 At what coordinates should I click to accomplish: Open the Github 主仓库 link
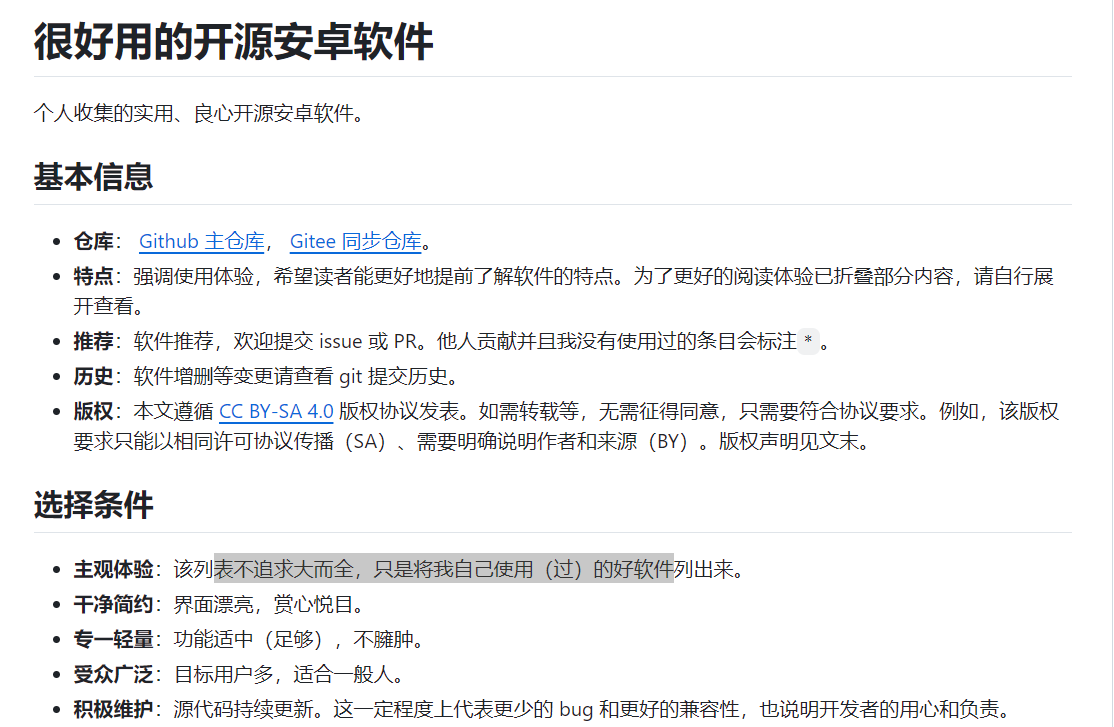pos(201,241)
